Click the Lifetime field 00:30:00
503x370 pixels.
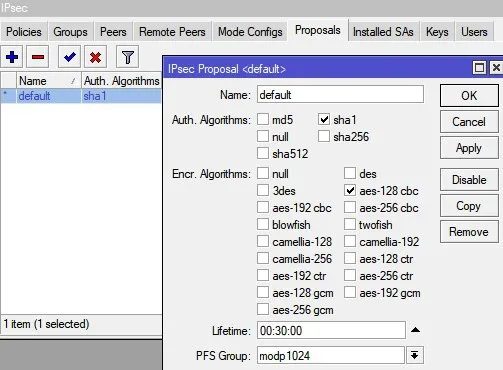[x=331, y=330]
